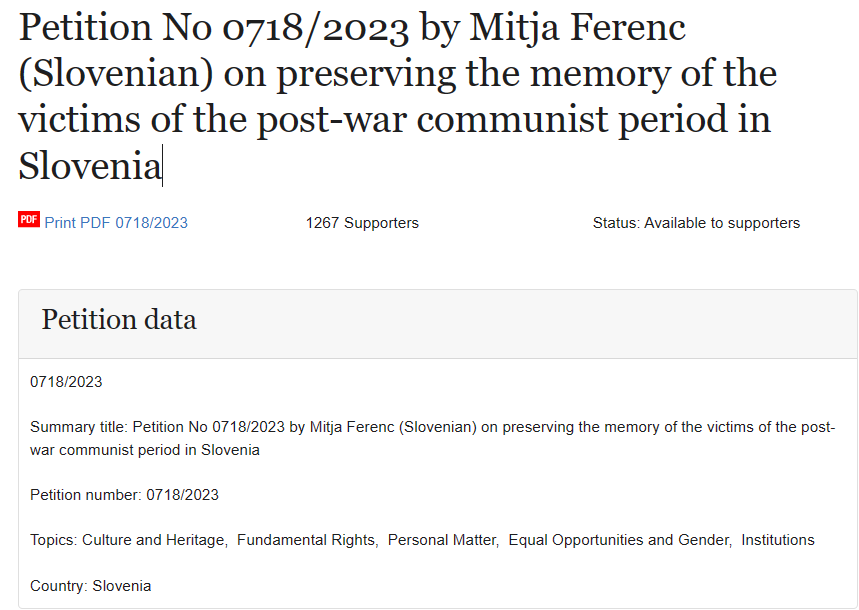Click the word Slovenia ending the heading
The width and height of the screenshot is (859, 610).
[90, 166]
